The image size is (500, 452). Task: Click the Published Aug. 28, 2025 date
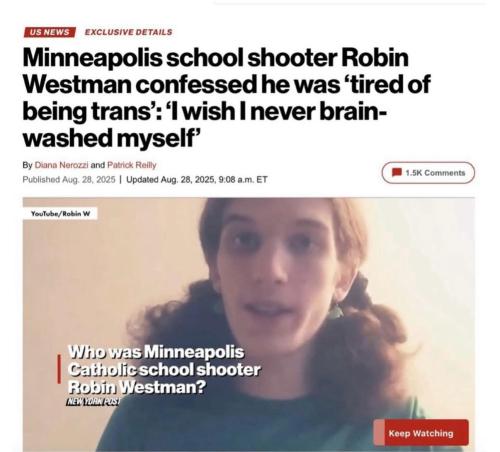click(x=69, y=180)
